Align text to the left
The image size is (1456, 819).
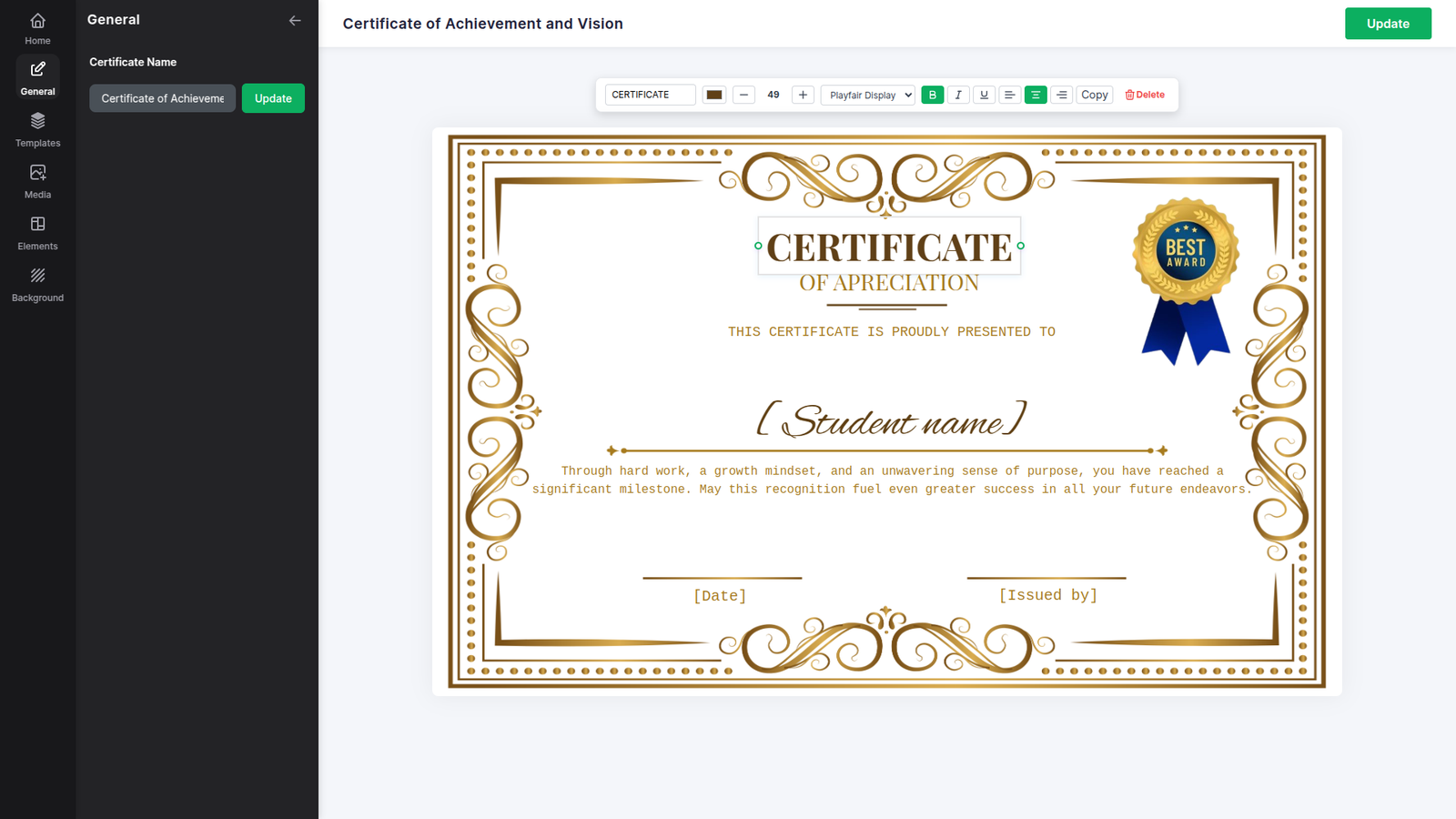[1009, 95]
